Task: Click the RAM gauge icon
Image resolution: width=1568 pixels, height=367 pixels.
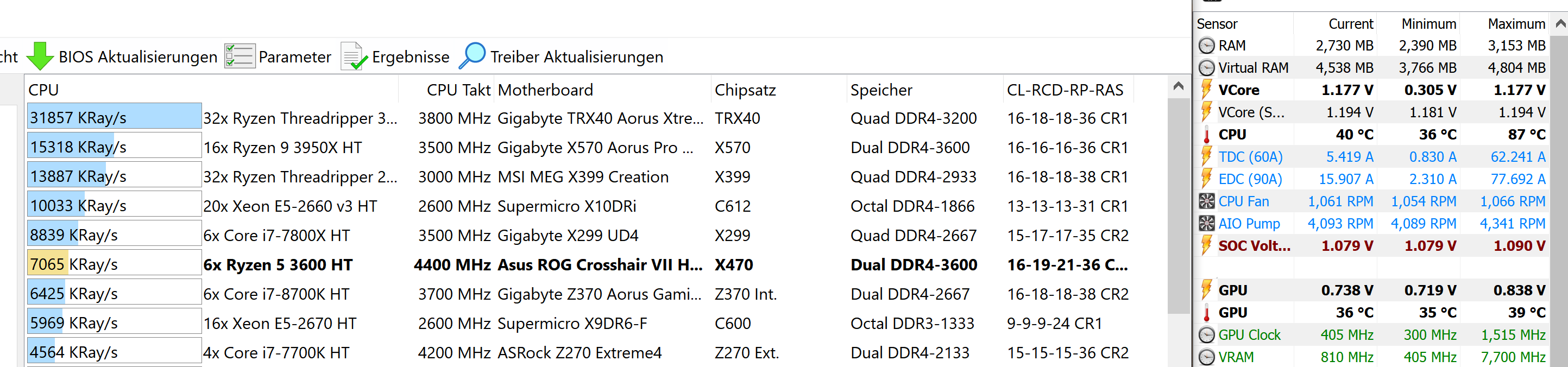Action: [1206, 46]
